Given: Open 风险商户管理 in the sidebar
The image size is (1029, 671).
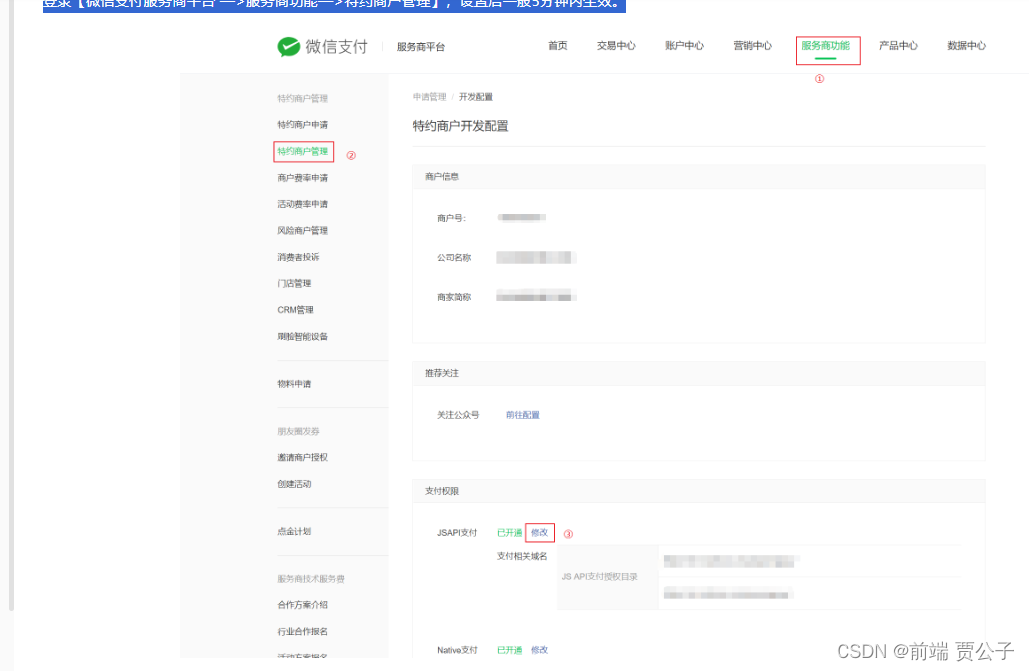Looking at the screenshot, I should pos(303,230).
